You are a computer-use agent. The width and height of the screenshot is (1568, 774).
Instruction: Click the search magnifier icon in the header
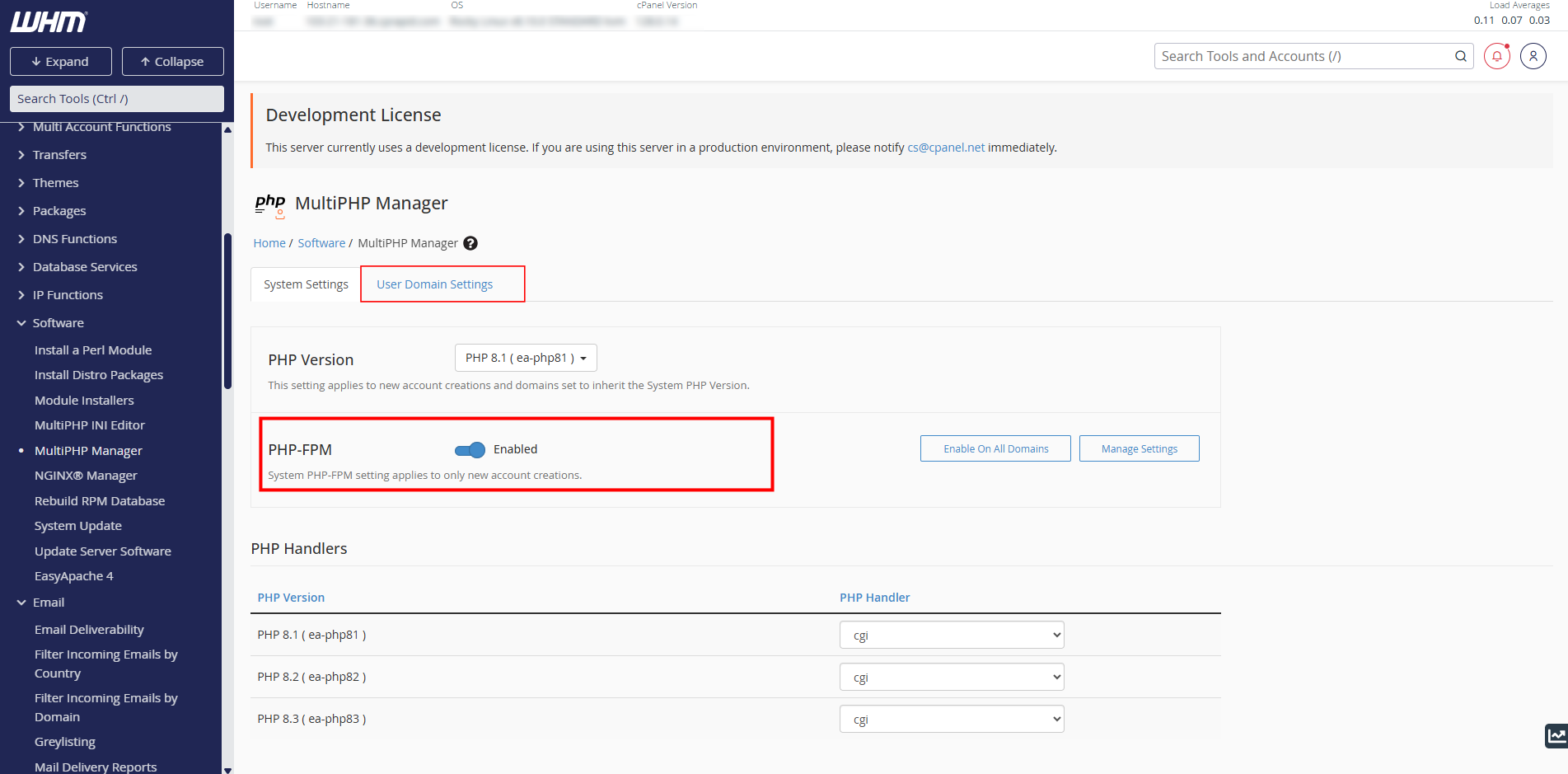1461,56
